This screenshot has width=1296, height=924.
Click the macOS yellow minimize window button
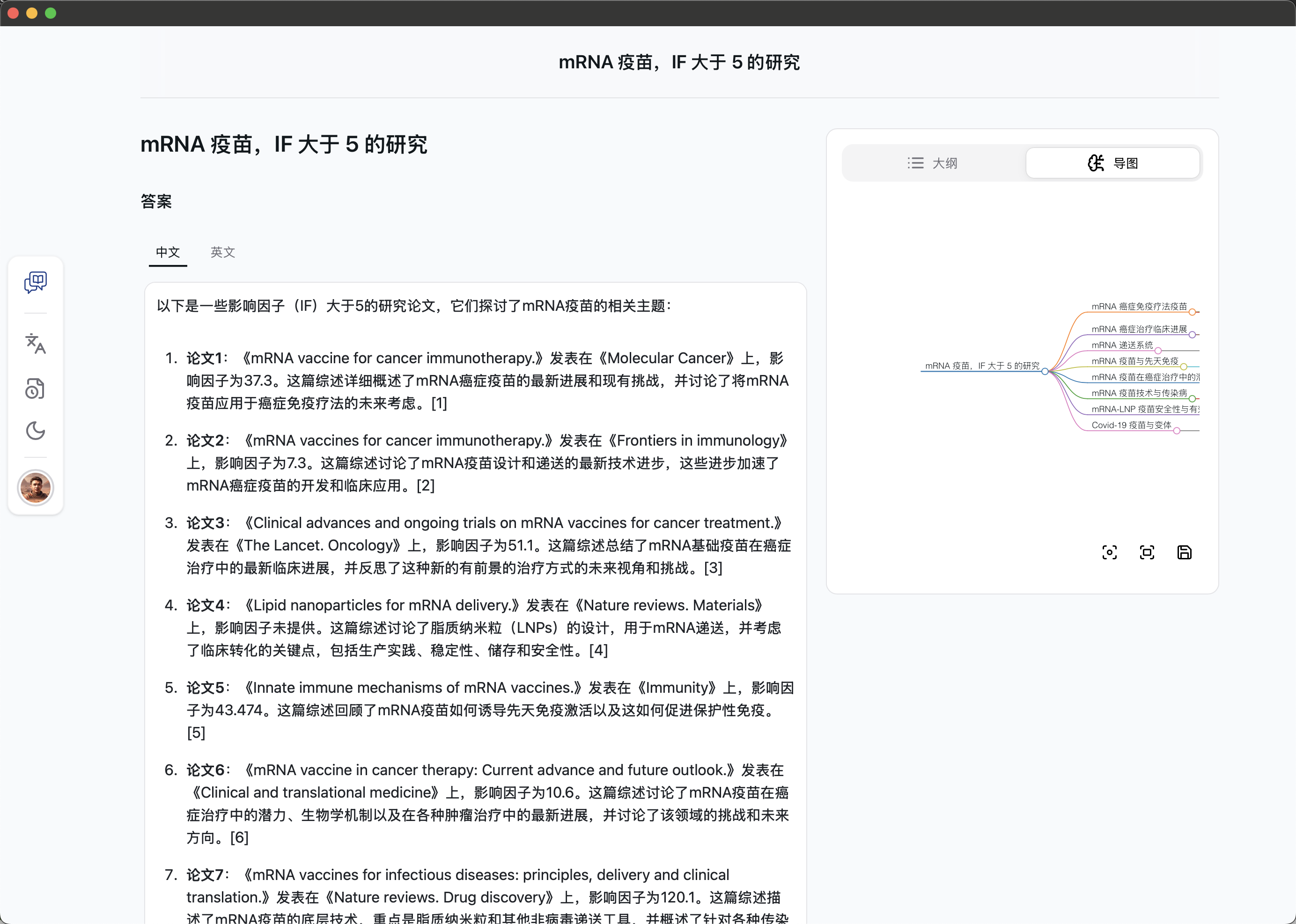click(32, 13)
